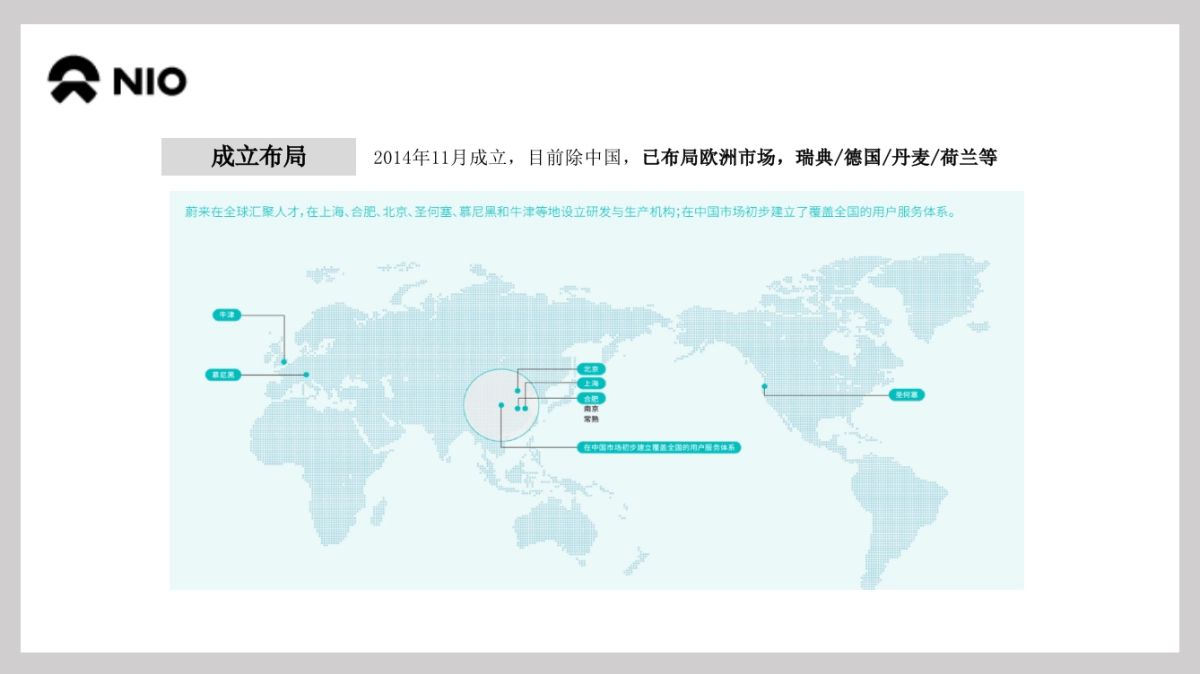
Task: Click the teal description sentence above the map
Action: pyautogui.click(x=570, y=212)
